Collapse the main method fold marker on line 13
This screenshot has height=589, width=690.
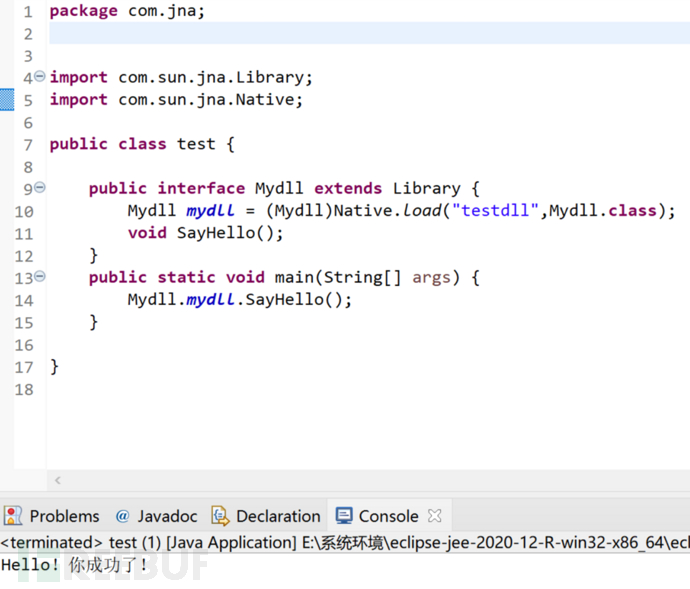[x=40, y=276]
